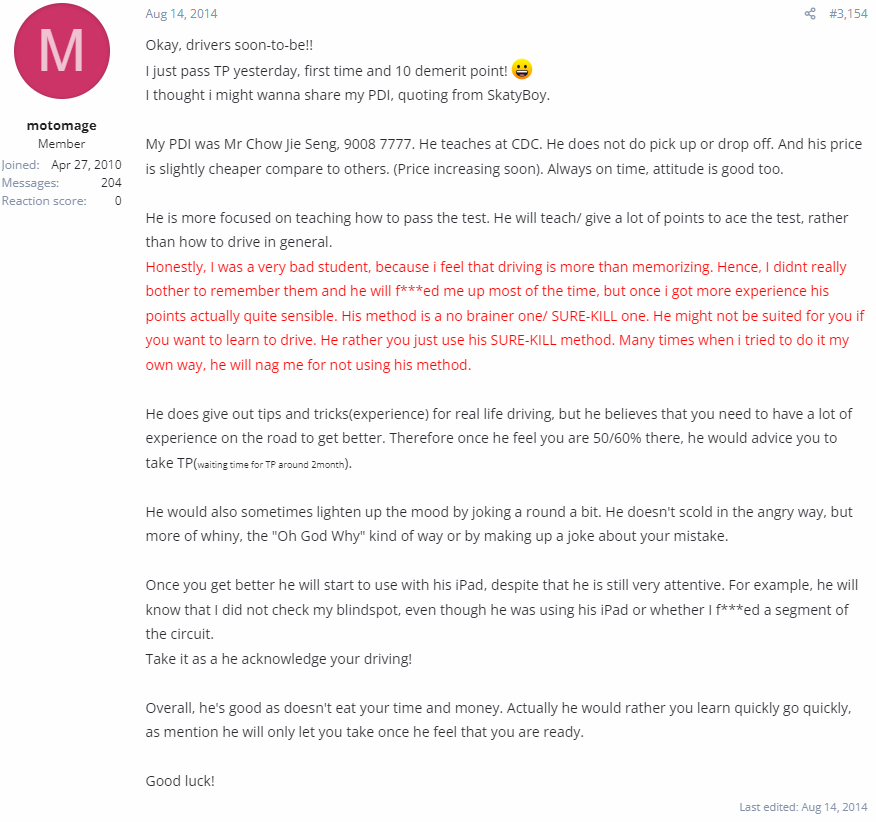Click the Reaction score label
Image resolution: width=876 pixels, height=822 pixels.
pos(43,201)
